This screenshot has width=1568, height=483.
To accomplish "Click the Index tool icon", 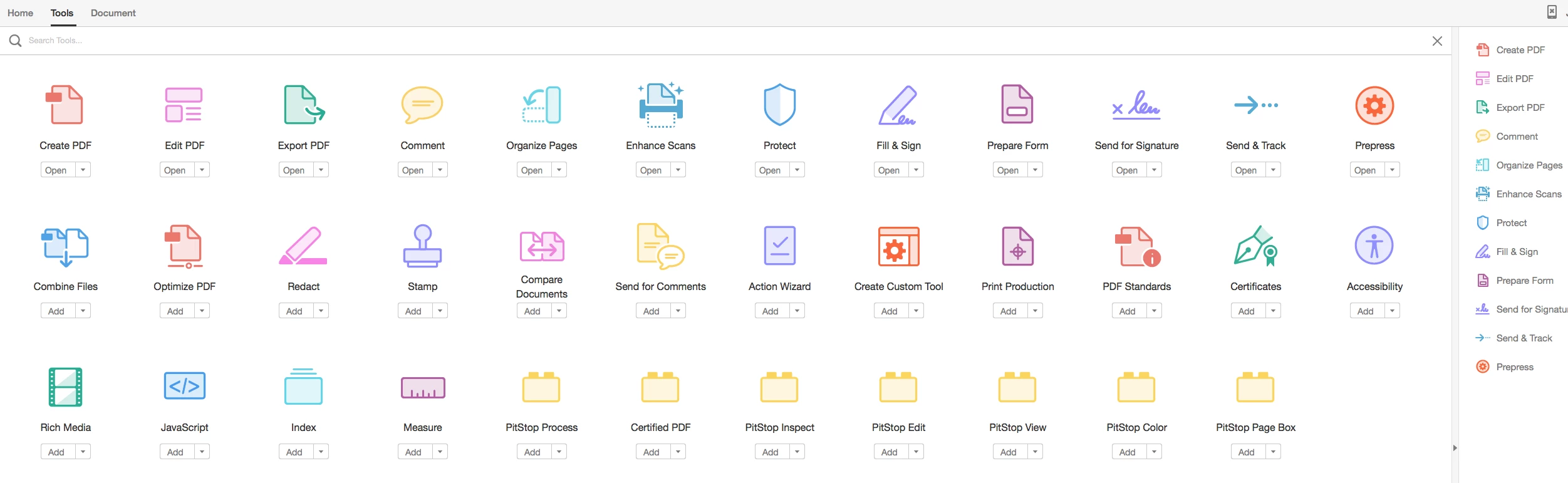I will click(303, 387).
